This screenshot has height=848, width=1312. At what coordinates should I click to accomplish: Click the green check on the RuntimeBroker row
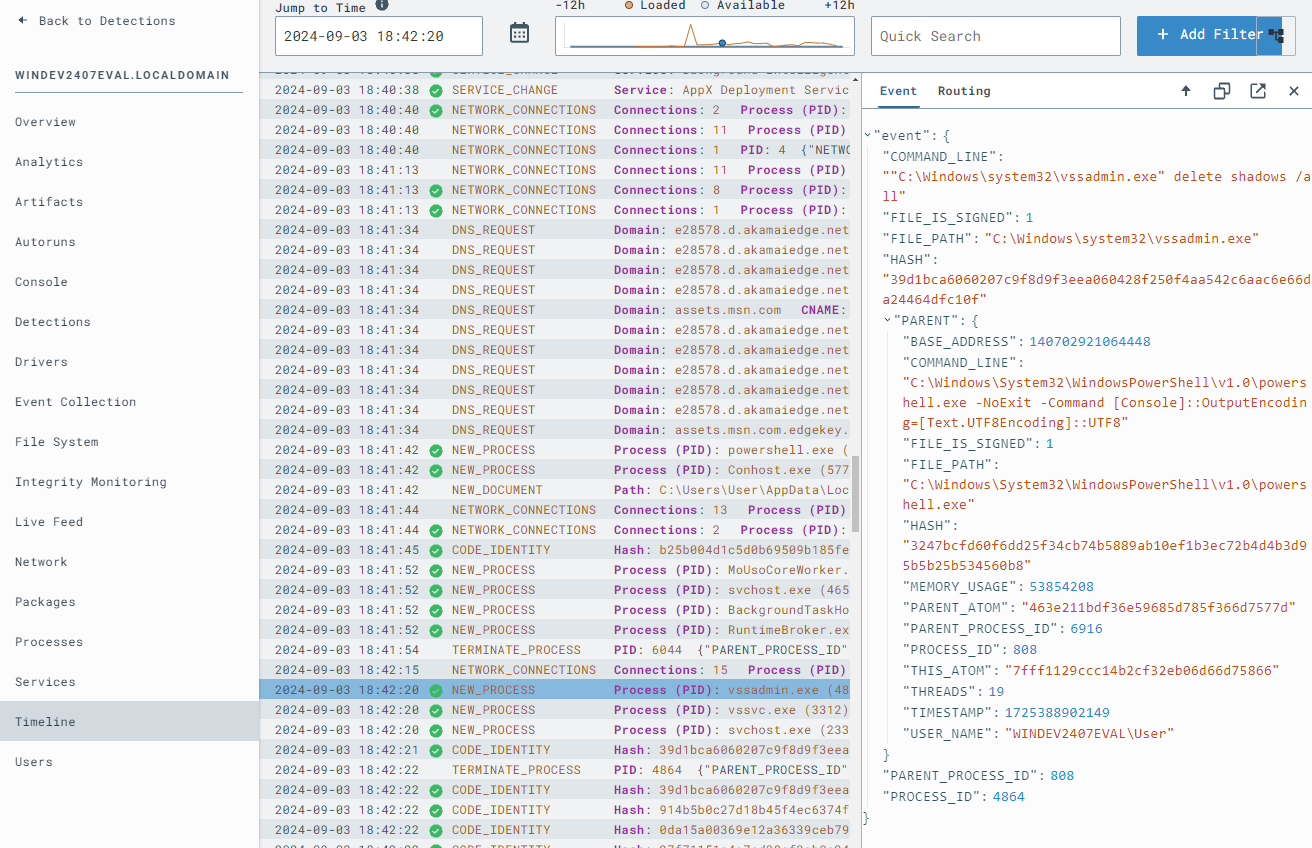tap(435, 630)
